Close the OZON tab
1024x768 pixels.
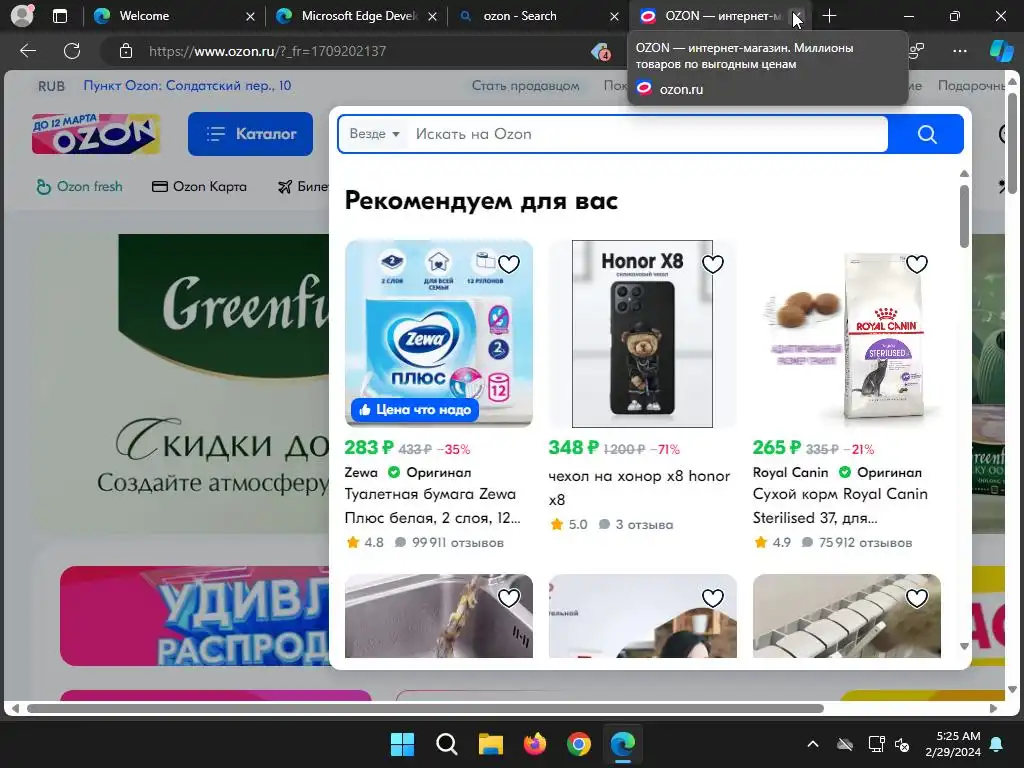797,16
